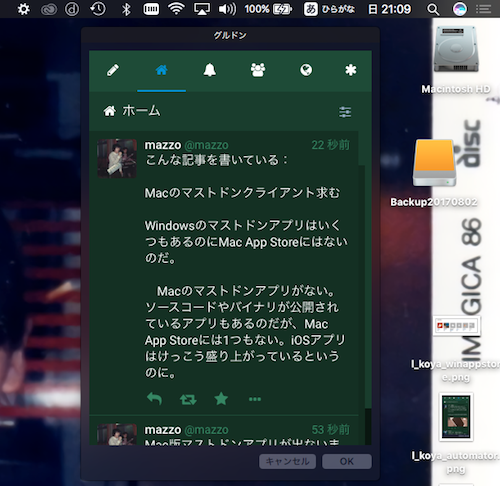
Task: Favourite the 22 秒前 mazzo toot
Action: [x=221, y=399]
